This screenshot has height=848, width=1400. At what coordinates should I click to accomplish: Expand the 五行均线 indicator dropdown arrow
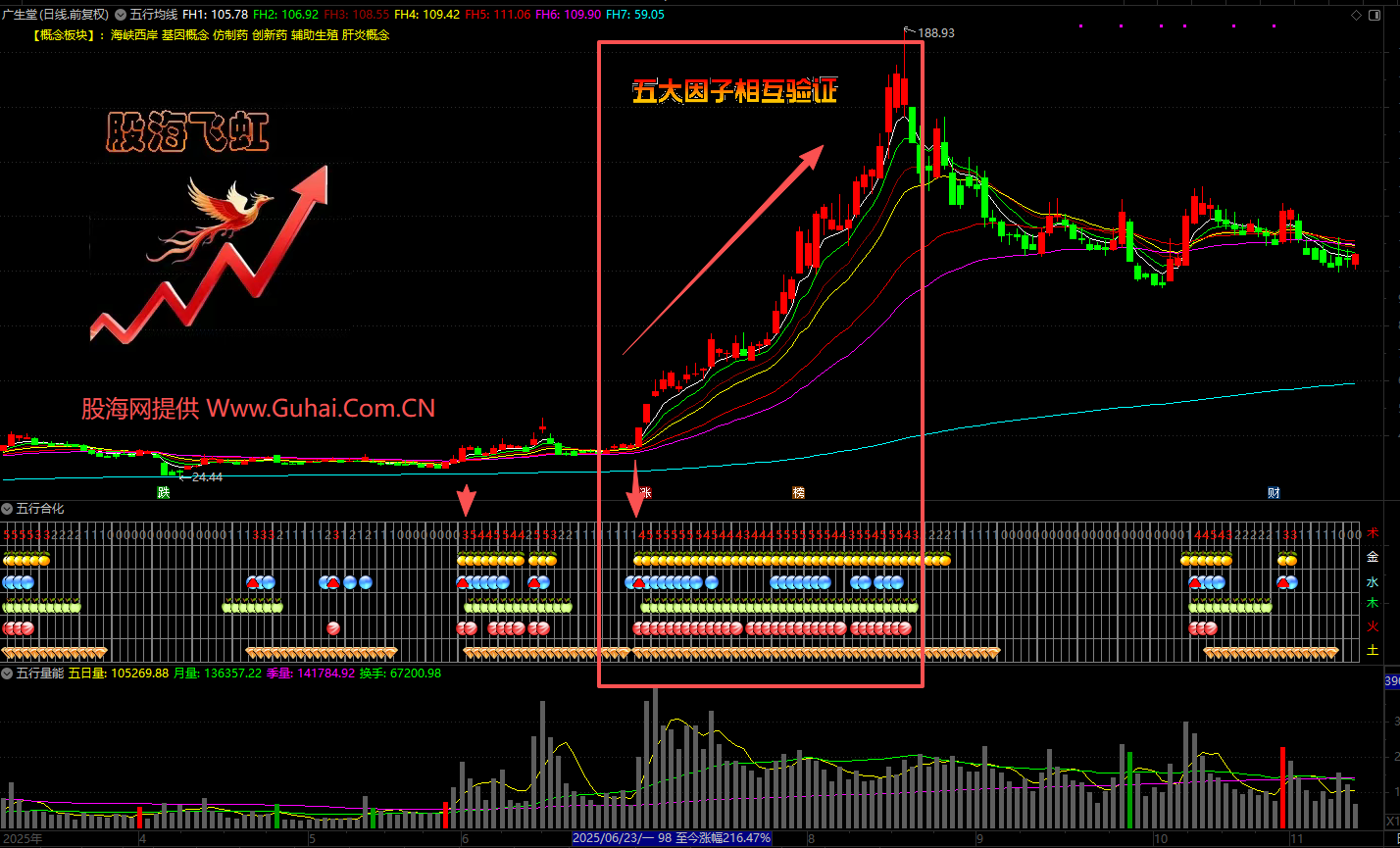click(121, 15)
